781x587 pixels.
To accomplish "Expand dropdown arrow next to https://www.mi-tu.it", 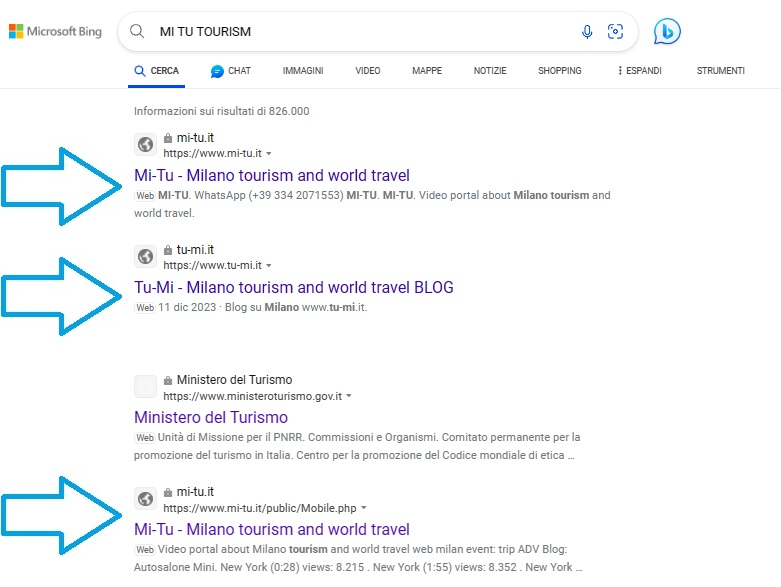I will (268, 153).
